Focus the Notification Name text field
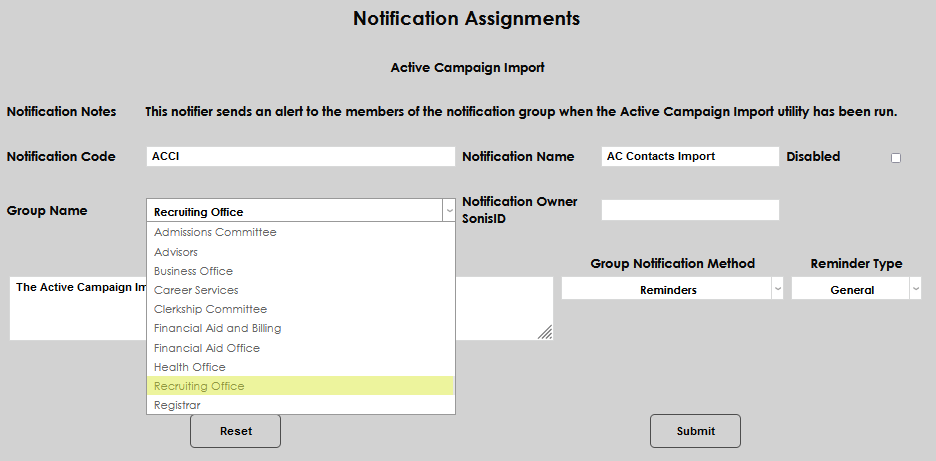Screen dimensions: 936x461 (x=690, y=156)
